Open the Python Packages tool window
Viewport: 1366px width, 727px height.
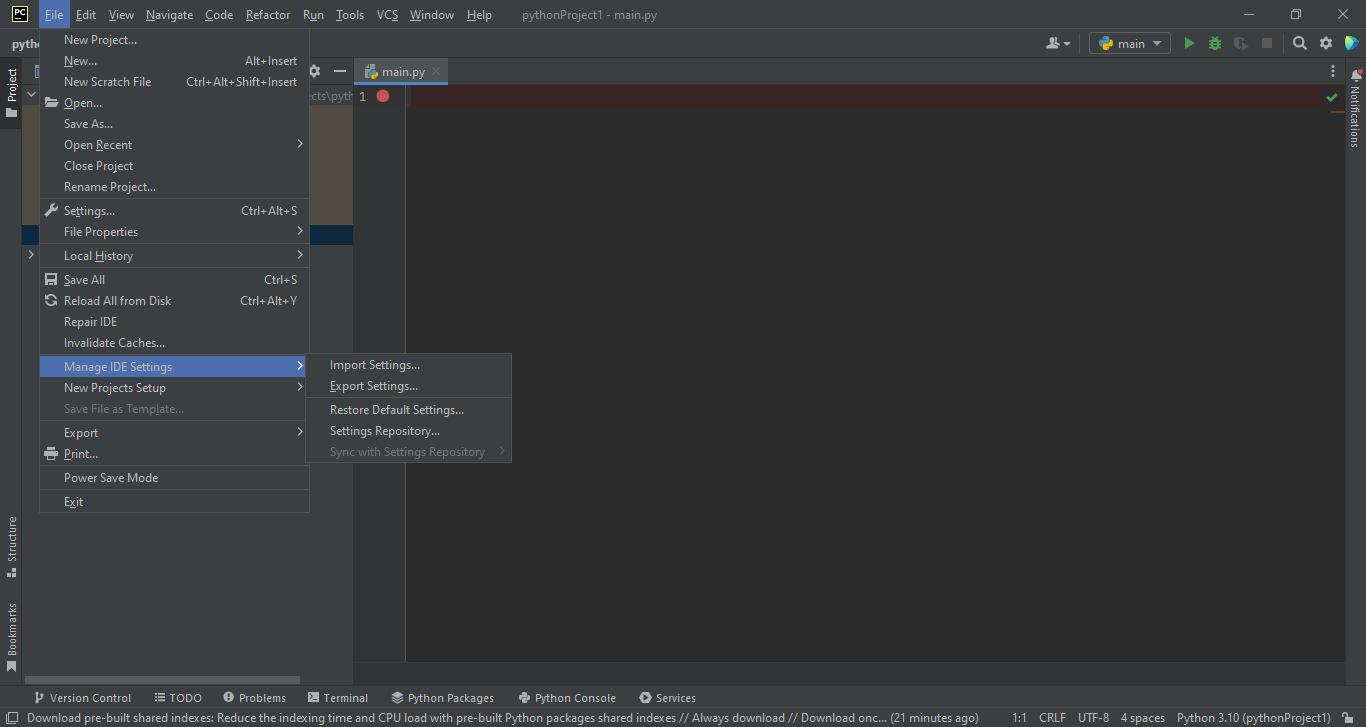(443, 697)
